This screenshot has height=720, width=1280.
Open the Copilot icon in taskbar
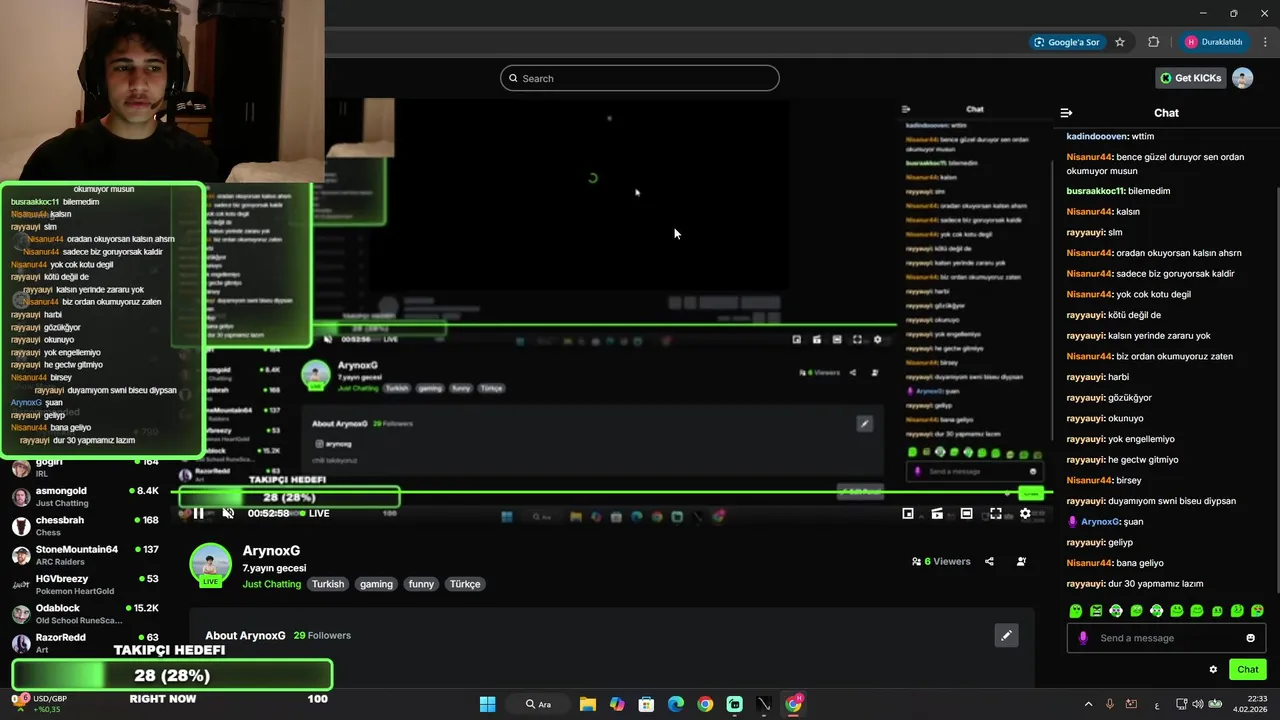617,704
